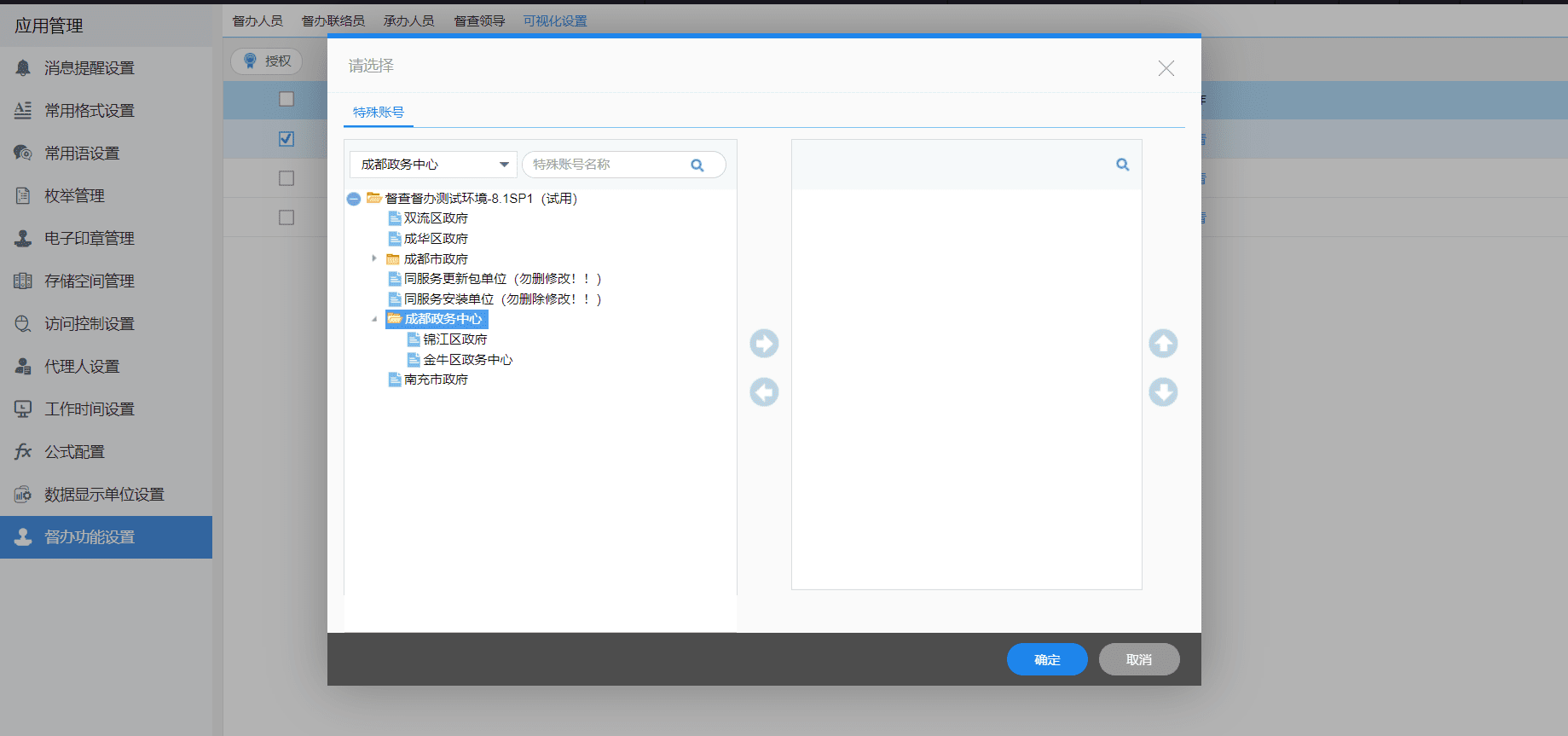Viewport: 1568px width, 736px height.
Task: Select 金牛区政务中心 in the tree
Action: [468, 360]
